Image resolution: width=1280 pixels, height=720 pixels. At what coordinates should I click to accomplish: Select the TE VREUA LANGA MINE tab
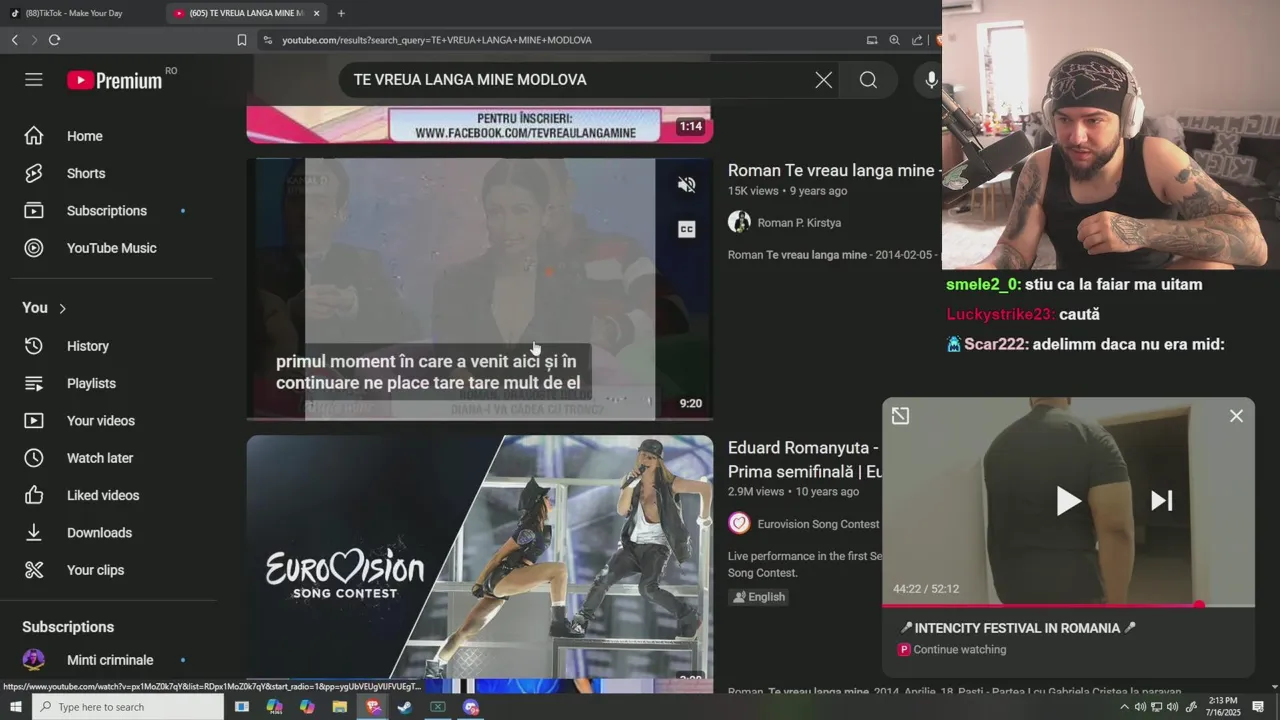click(245, 13)
